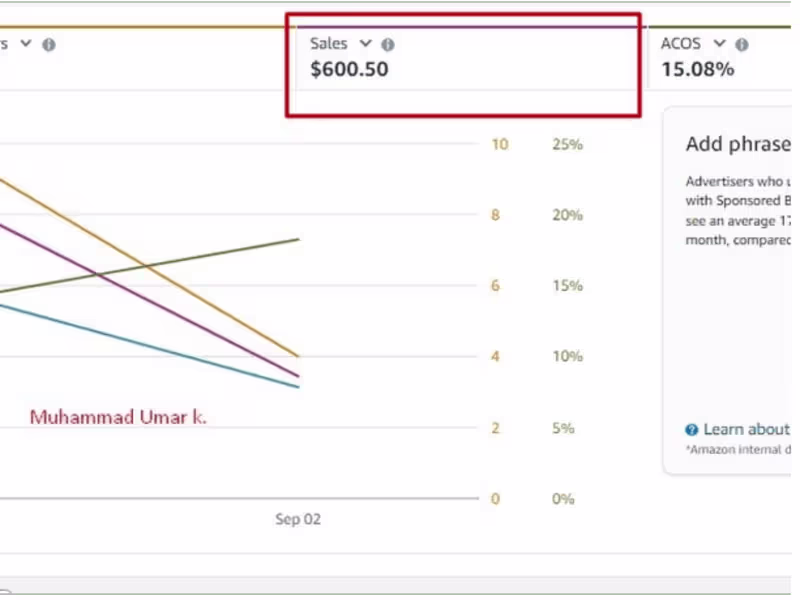Open the Learn about link
This screenshot has width=800, height=600.
[x=746, y=429]
